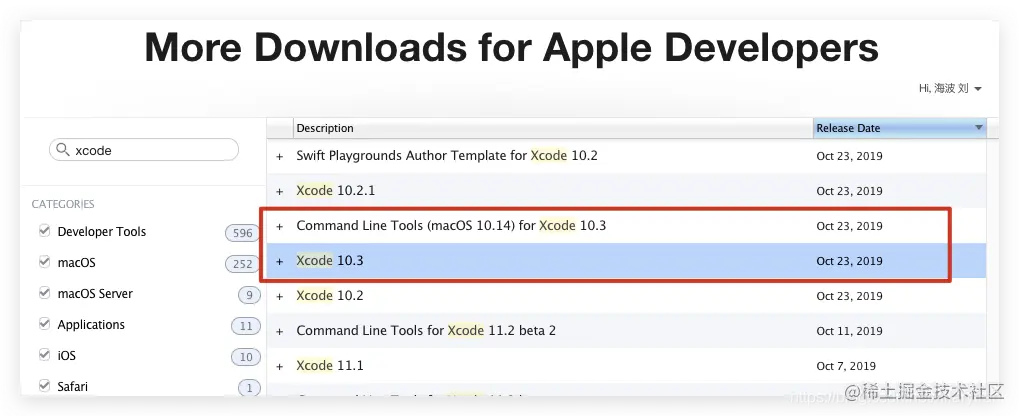Expand the Xcode 10.2 row

pos(279,296)
